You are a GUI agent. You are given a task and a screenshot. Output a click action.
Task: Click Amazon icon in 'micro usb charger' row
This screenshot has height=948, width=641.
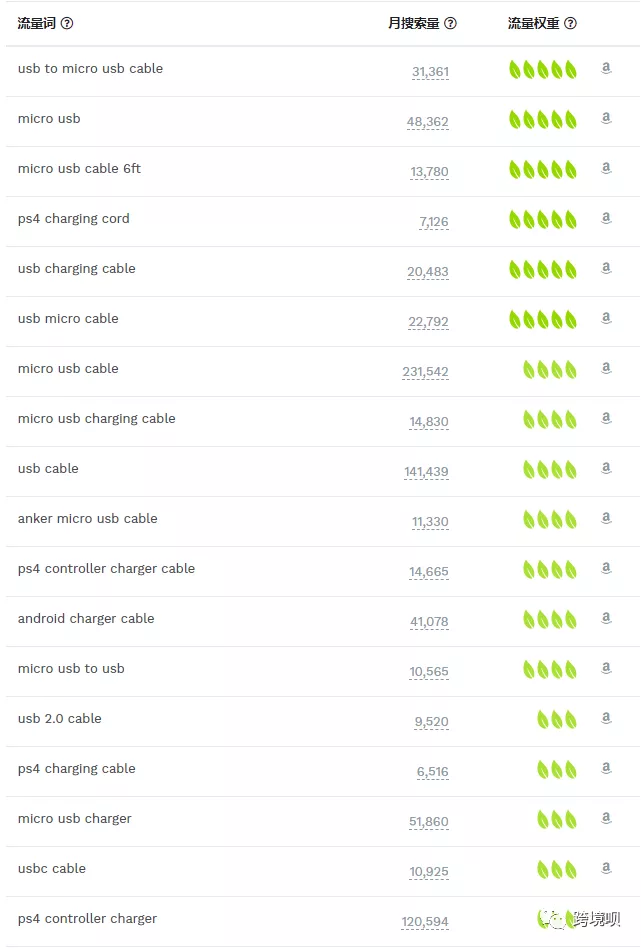pyautogui.click(x=606, y=819)
